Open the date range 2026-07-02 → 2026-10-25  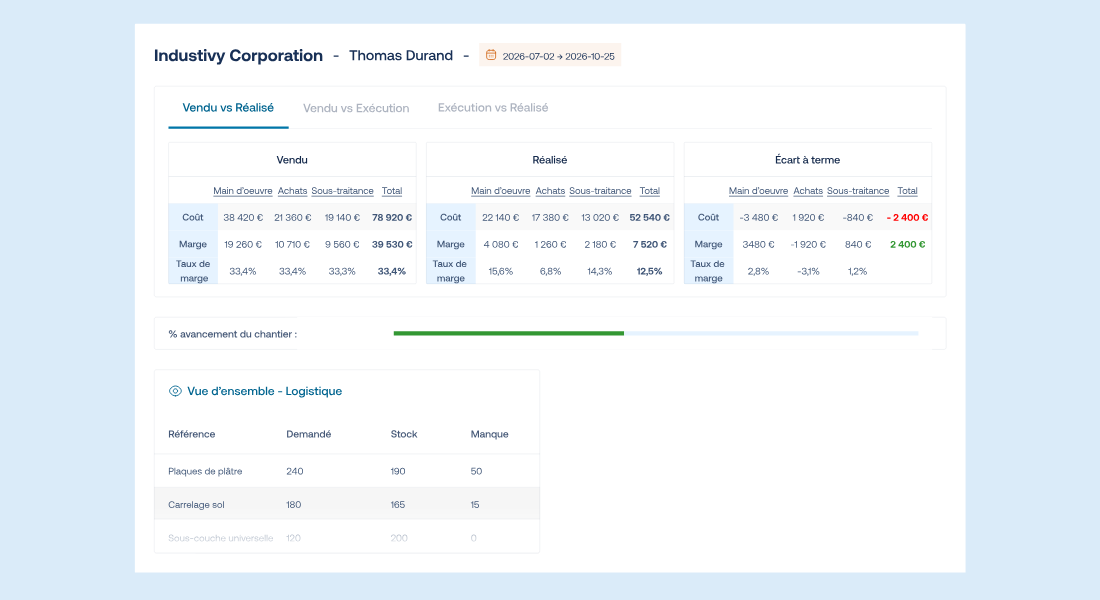(x=550, y=55)
